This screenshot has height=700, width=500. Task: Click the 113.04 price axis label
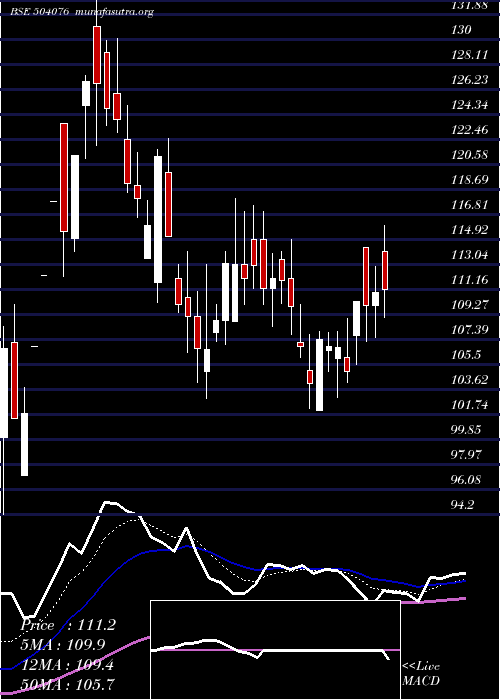468,255
